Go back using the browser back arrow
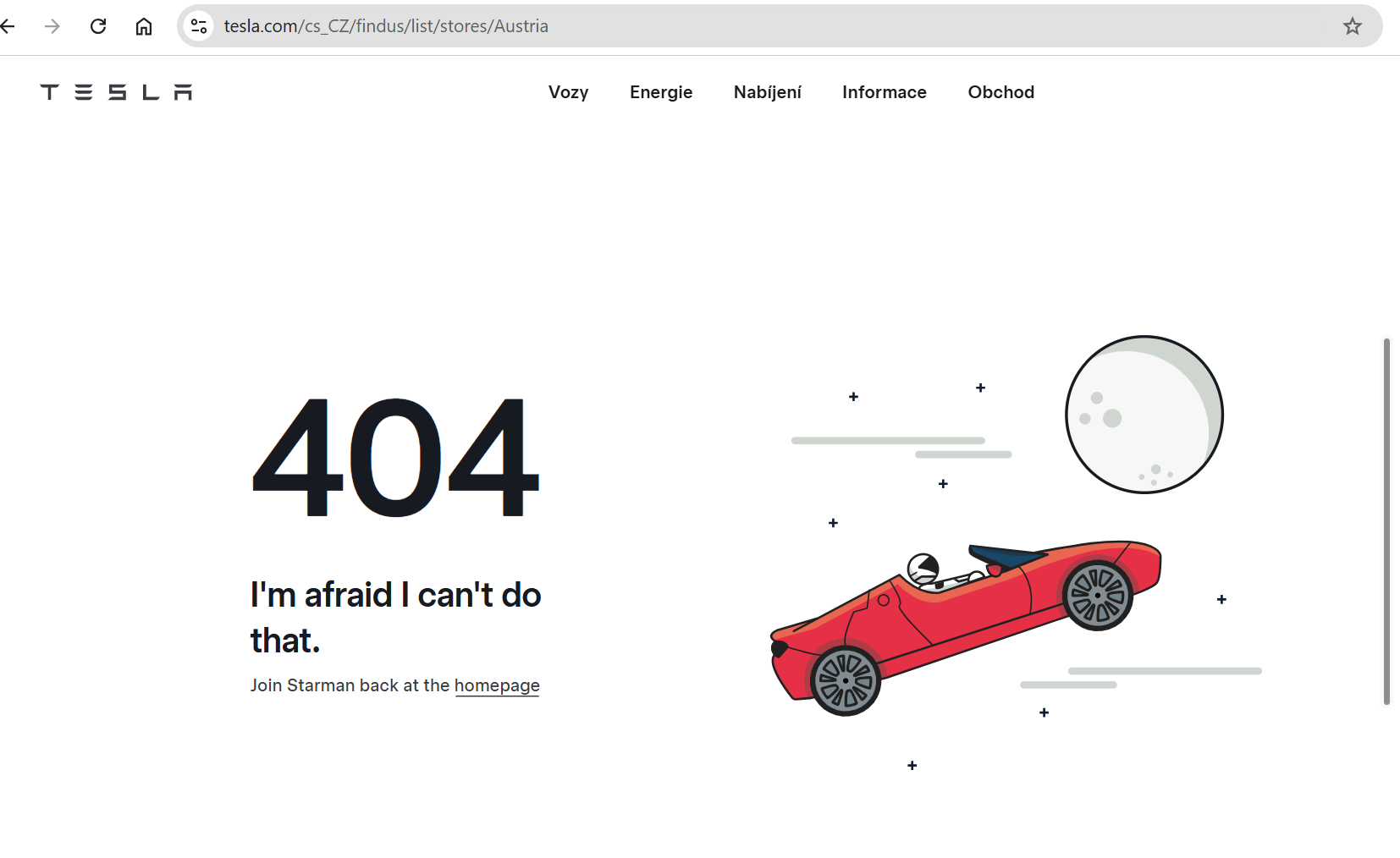Image resolution: width=1400 pixels, height=858 pixels. (x=8, y=26)
